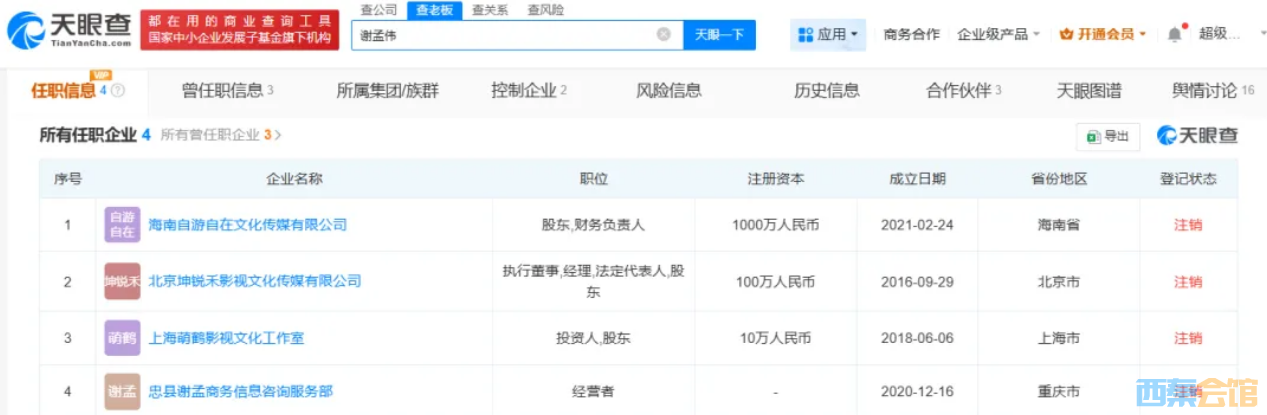The height and width of the screenshot is (415, 1267).
Task: Click the 股东,财务负责人 position cell
Action: [593, 225]
